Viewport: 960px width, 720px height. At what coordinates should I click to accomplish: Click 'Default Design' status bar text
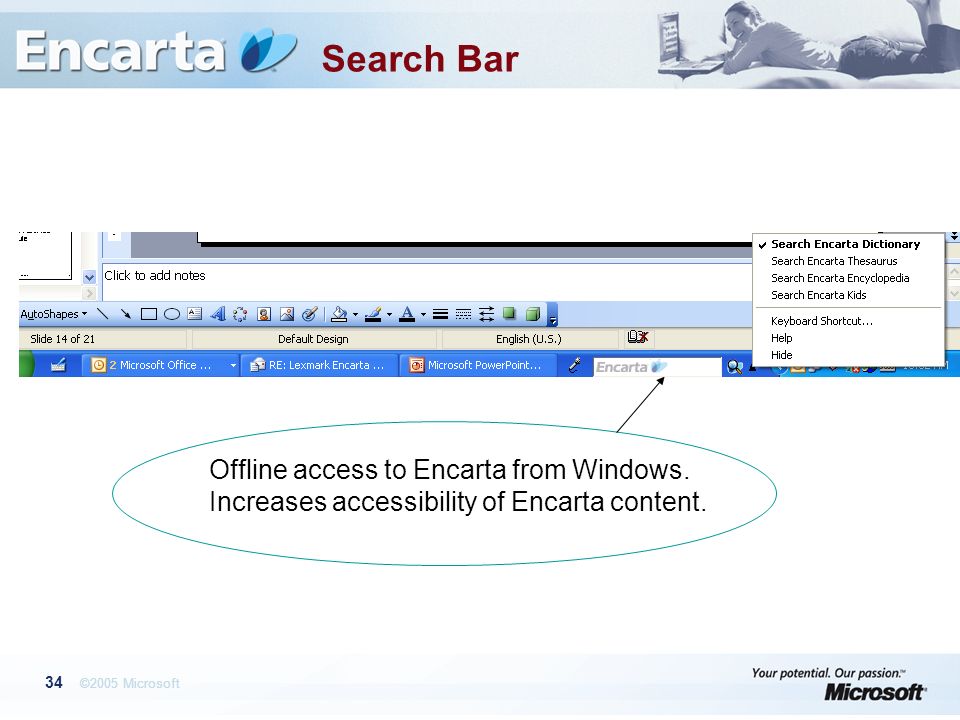(313, 339)
